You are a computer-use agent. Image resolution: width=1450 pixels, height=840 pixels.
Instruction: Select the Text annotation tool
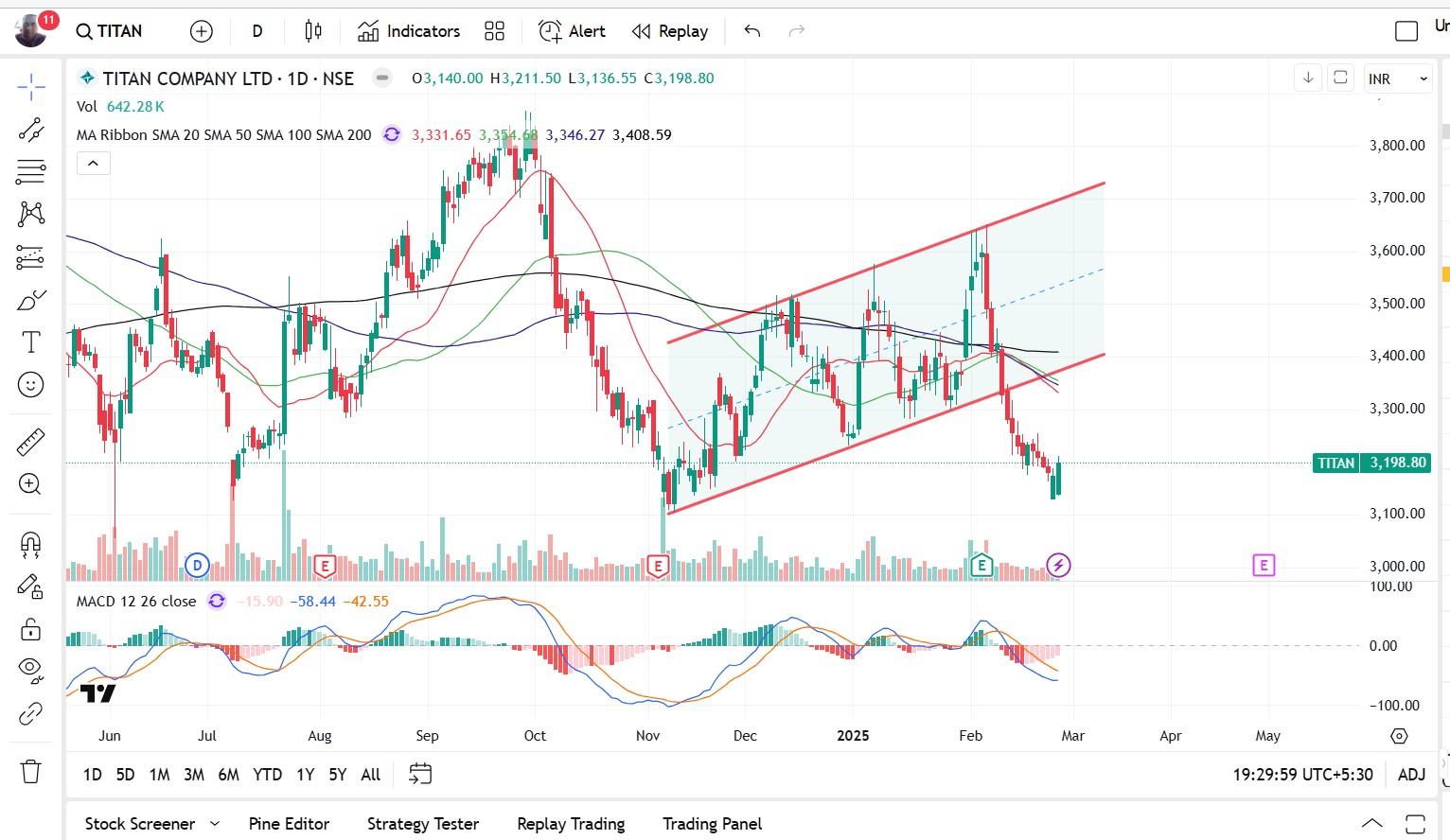[31, 342]
